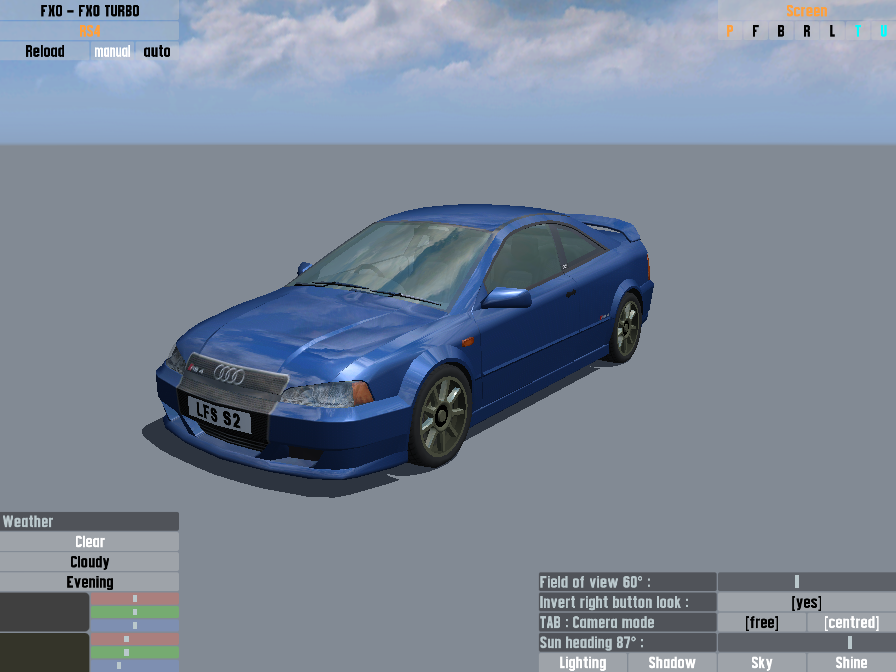This screenshot has width=896, height=672.
Task: Select the RS4 skin name
Action: (x=90, y=31)
